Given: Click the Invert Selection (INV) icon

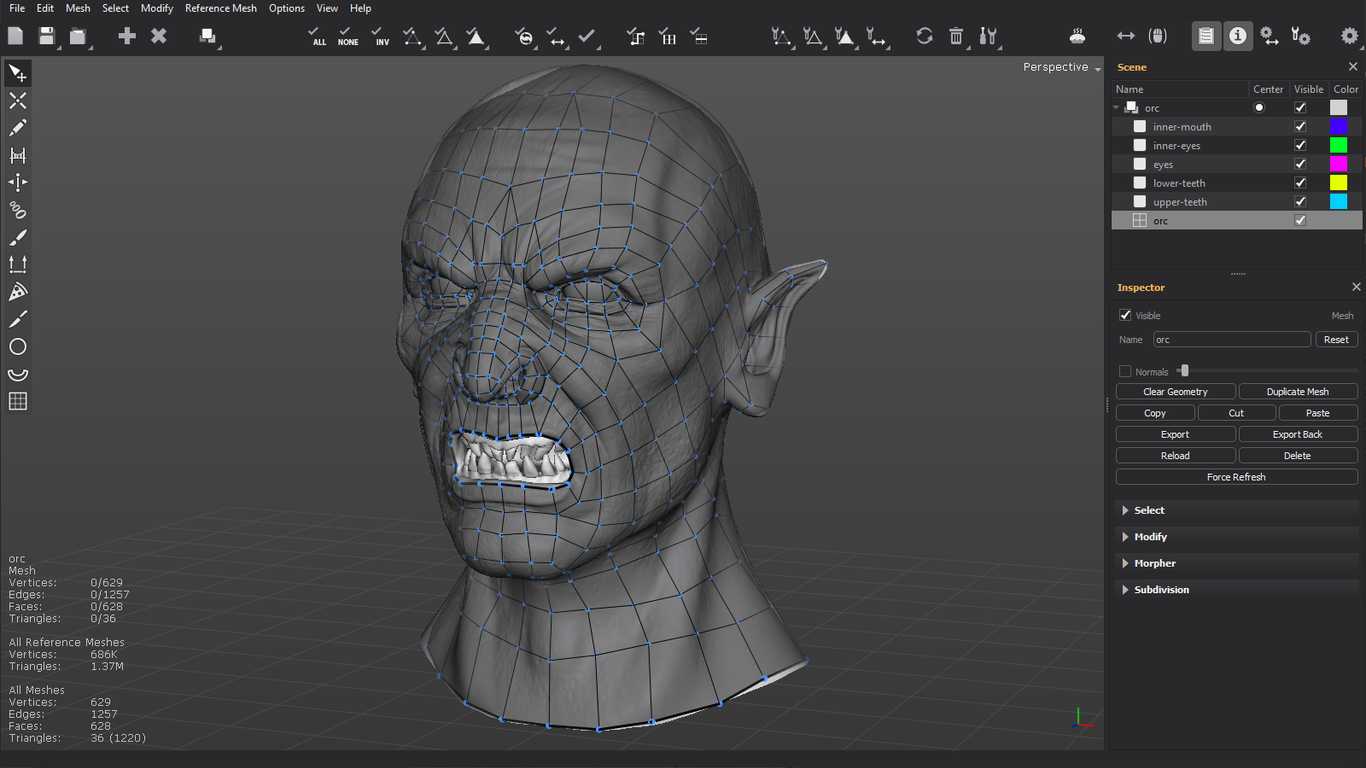Looking at the screenshot, I should tap(380, 36).
